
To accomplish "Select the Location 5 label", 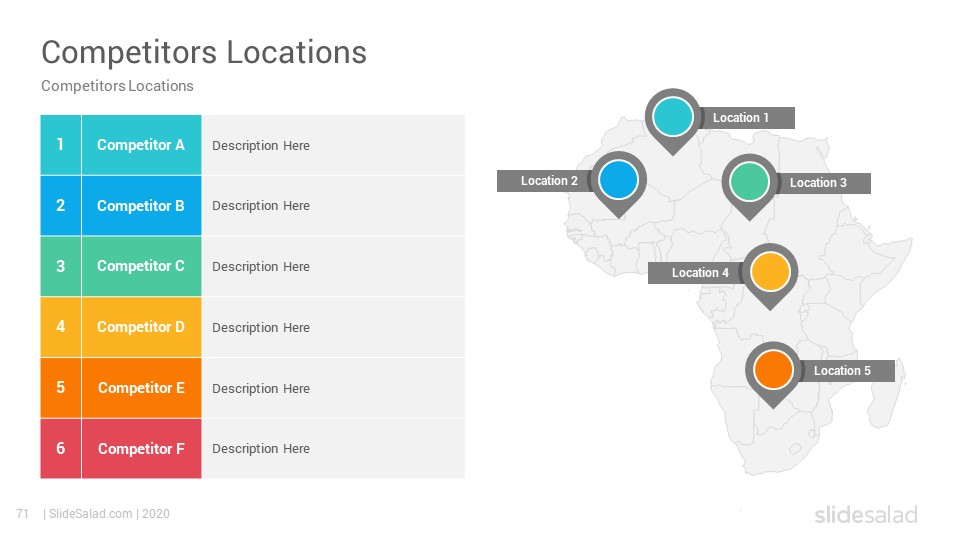I will pos(847,370).
